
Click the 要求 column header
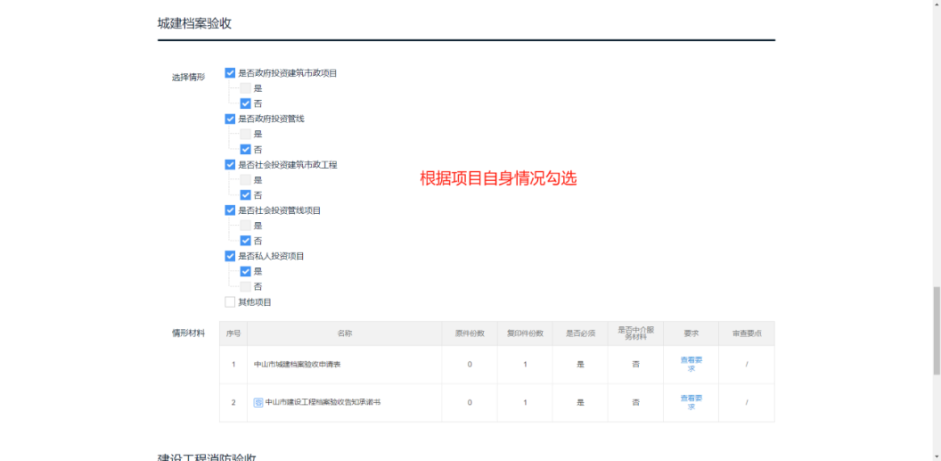click(x=691, y=334)
